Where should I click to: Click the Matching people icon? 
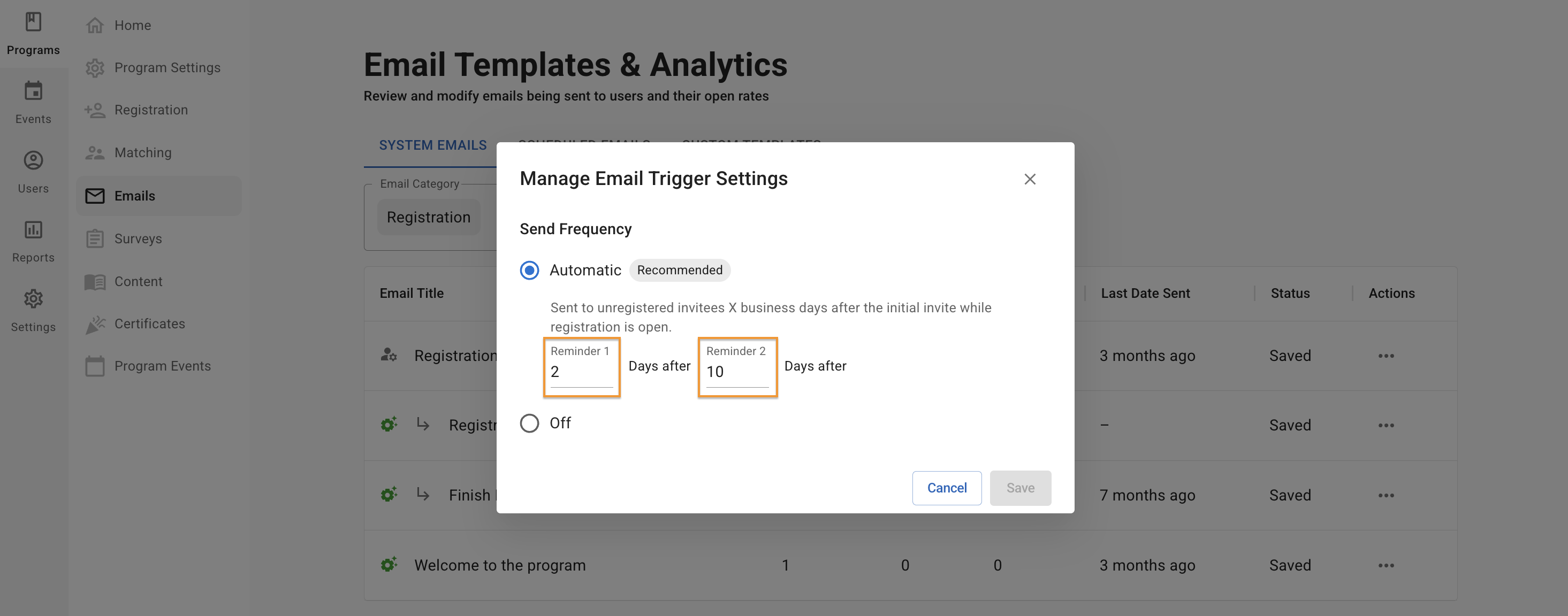click(95, 152)
